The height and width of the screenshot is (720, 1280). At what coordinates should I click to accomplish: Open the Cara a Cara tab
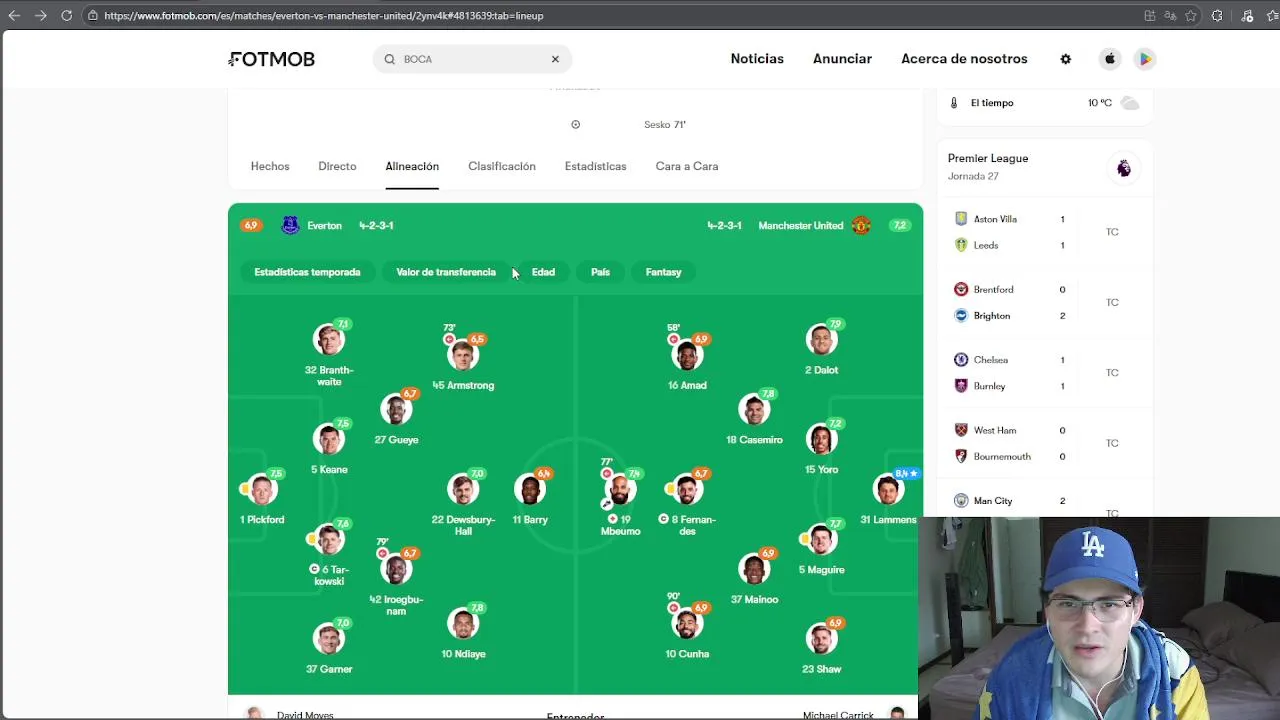[x=687, y=166]
